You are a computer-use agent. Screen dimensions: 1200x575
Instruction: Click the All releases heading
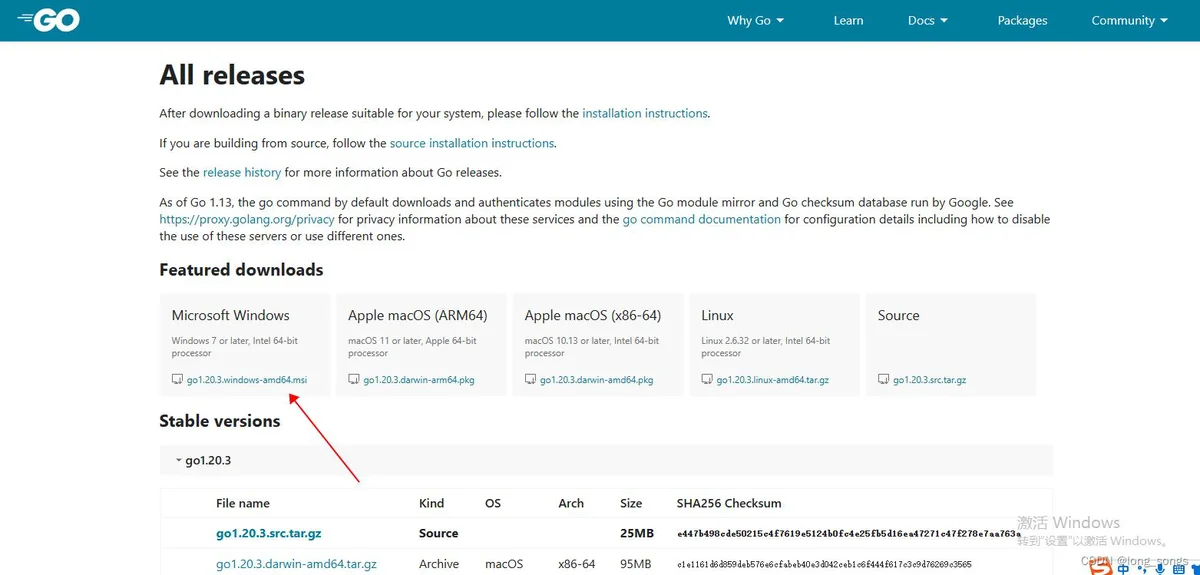click(232, 75)
